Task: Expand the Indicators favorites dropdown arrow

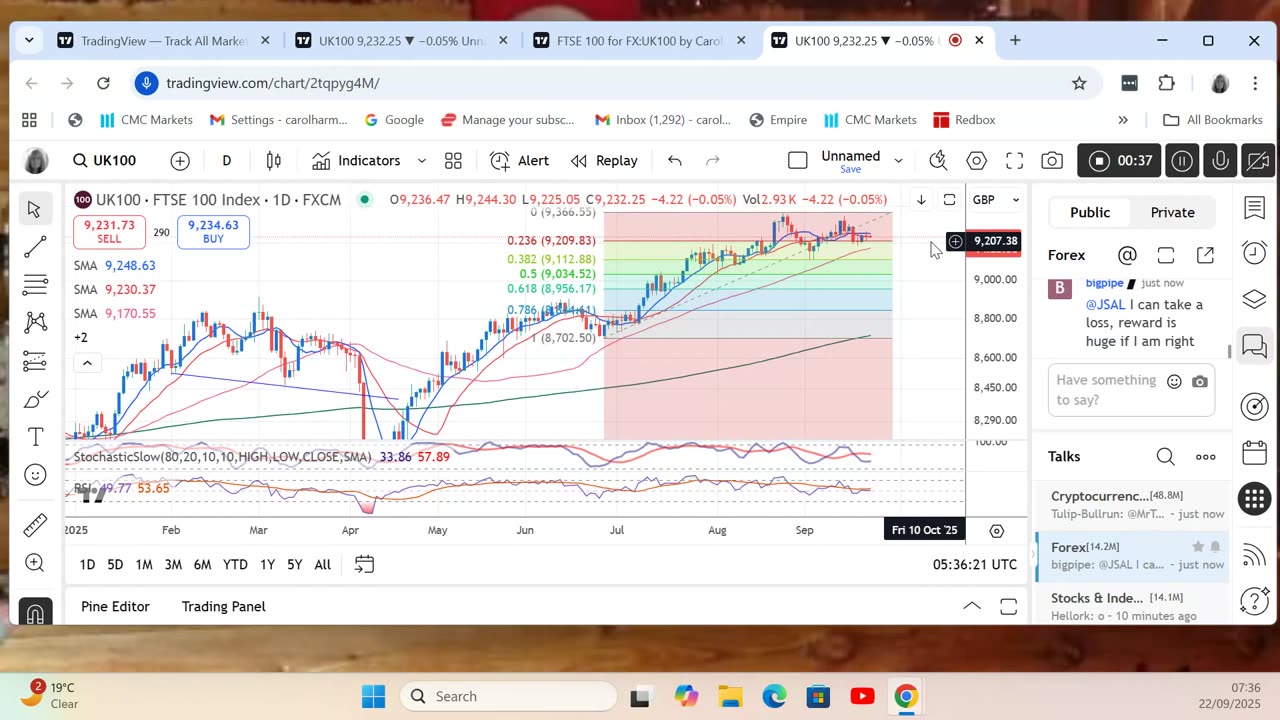Action: [422, 161]
